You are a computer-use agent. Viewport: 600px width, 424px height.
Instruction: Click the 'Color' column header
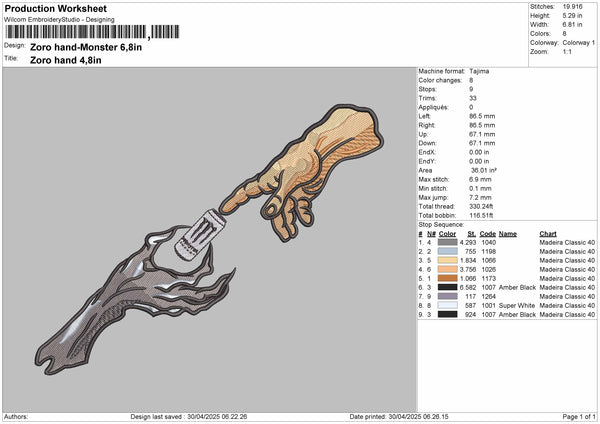[447, 234]
